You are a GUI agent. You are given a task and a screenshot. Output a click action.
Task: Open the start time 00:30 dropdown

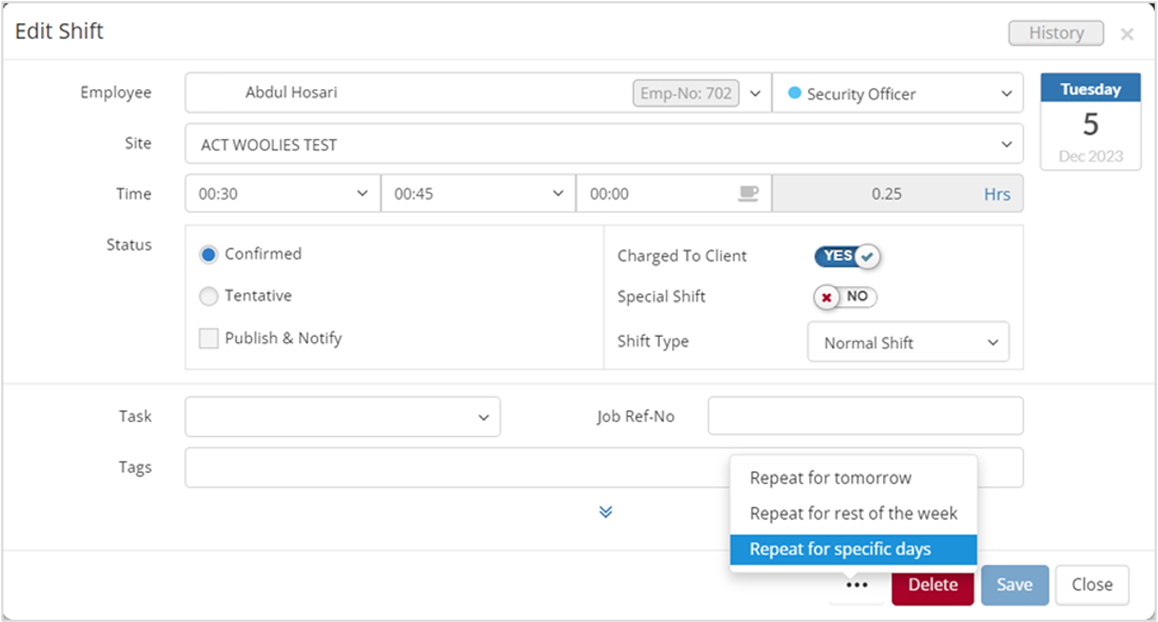pos(282,194)
